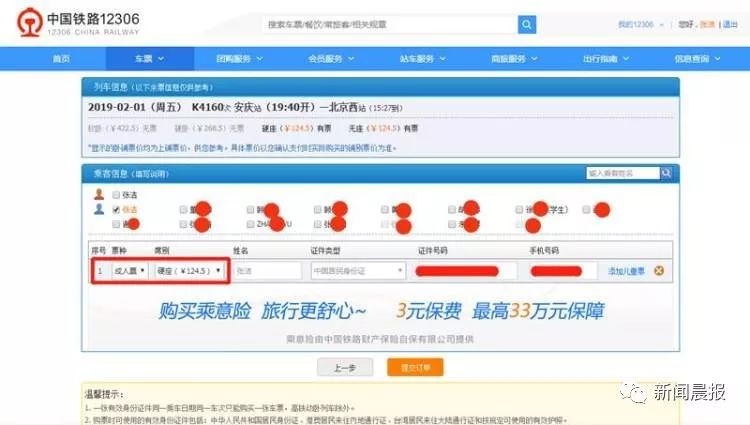Click the blue contacts person icon
Screen dimensions: 750x425
(x=99, y=209)
